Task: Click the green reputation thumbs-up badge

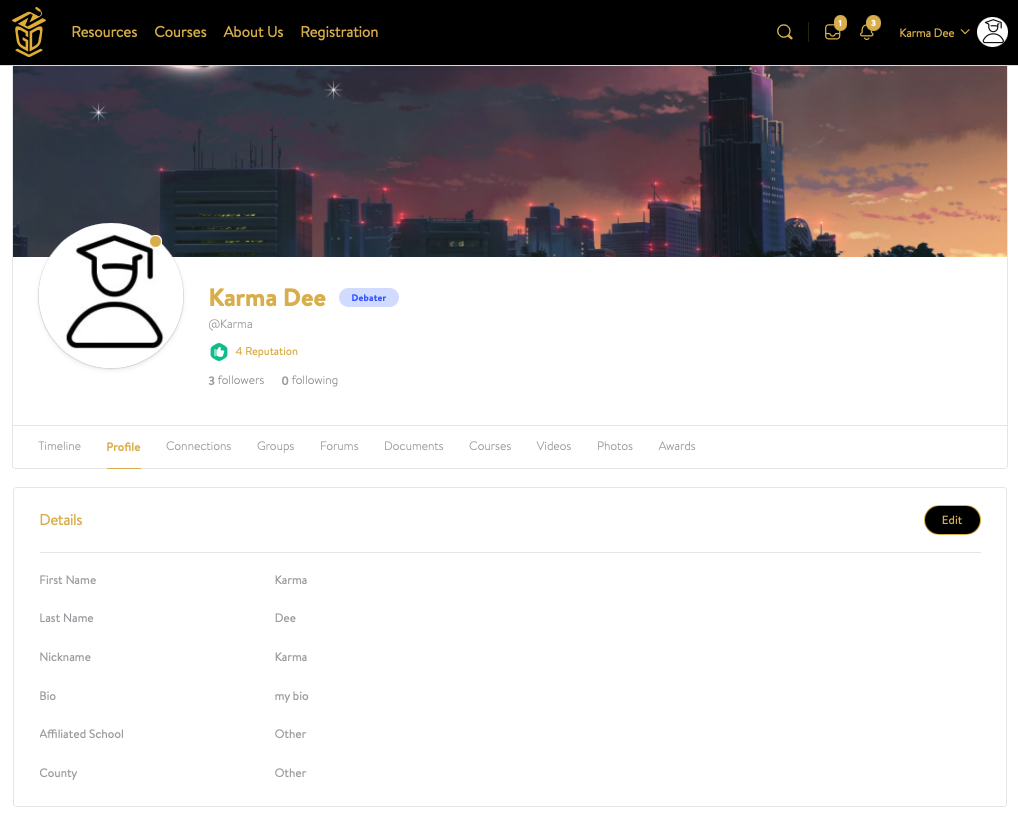Action: coord(219,352)
